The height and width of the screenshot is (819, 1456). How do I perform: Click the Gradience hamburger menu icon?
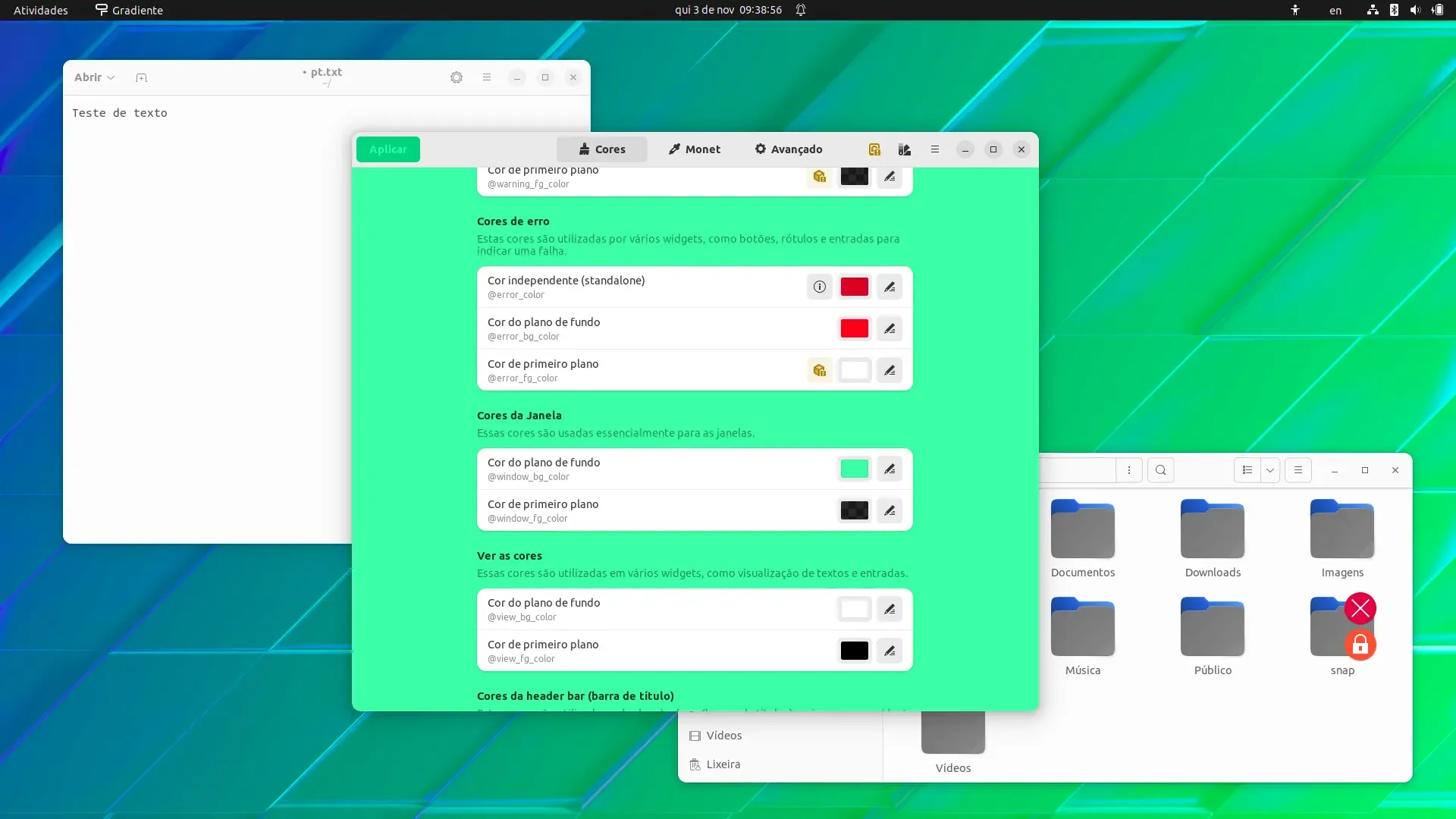click(934, 149)
